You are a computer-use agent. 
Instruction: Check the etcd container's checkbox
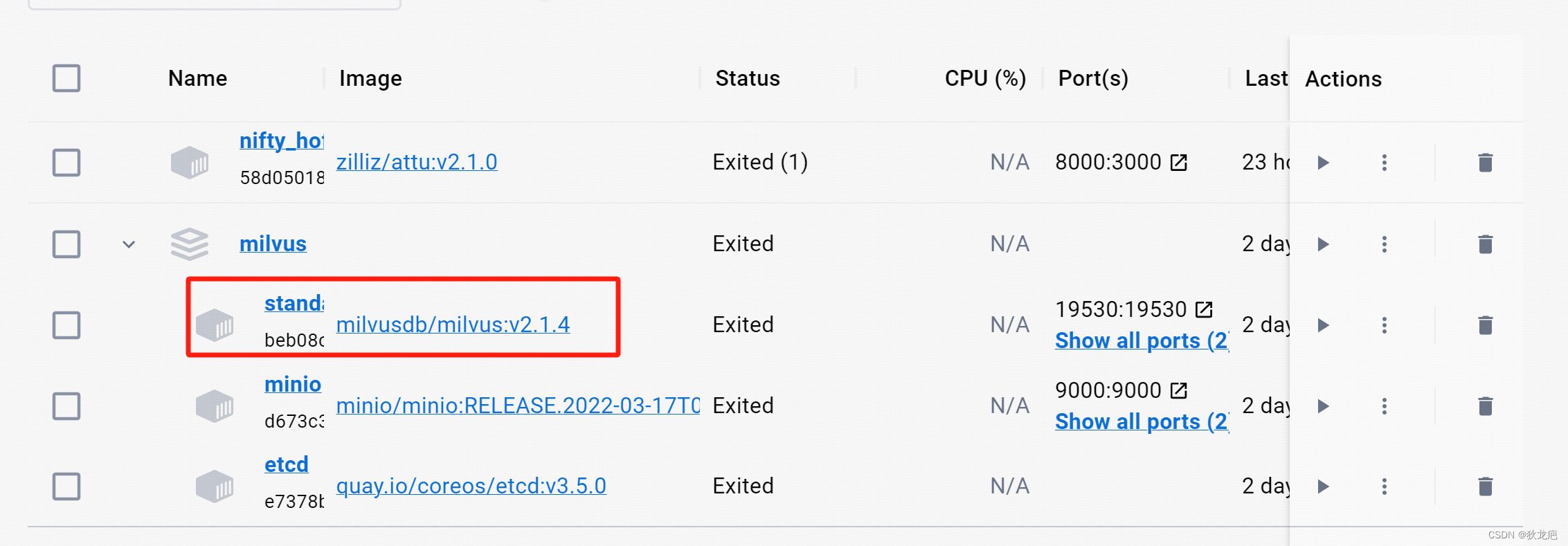pyautogui.click(x=66, y=486)
